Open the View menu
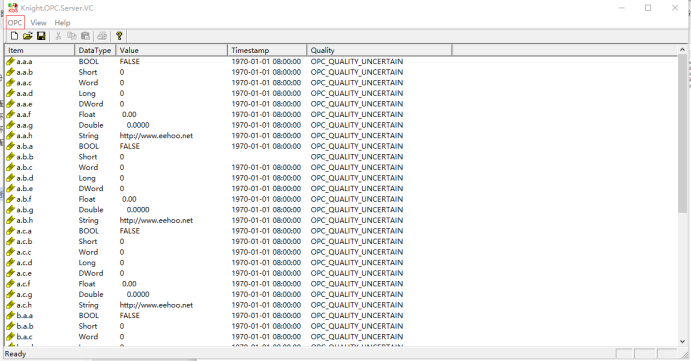Image resolution: width=691 pixels, height=361 pixels. point(38,22)
